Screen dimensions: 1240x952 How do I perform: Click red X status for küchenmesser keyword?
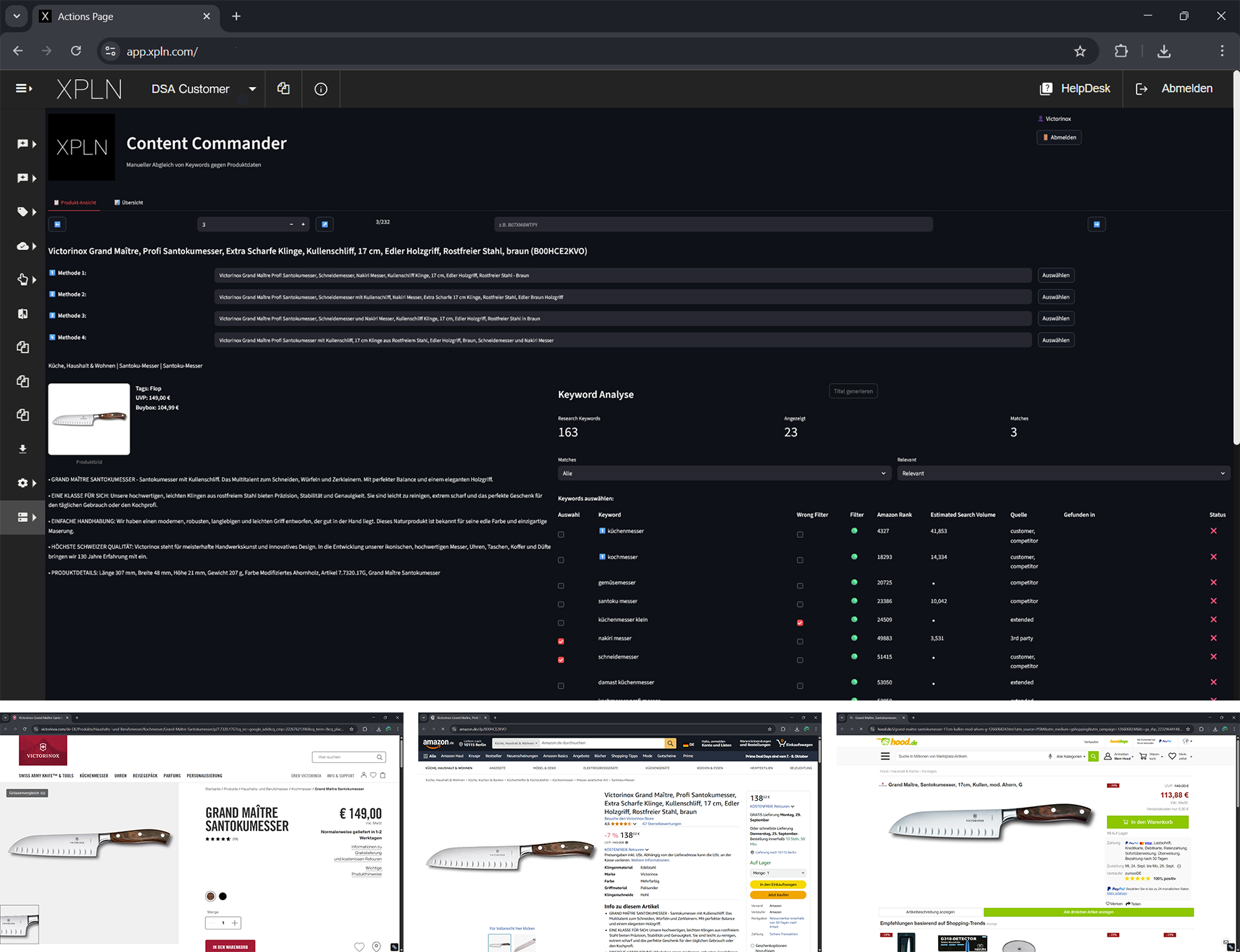click(x=1213, y=531)
